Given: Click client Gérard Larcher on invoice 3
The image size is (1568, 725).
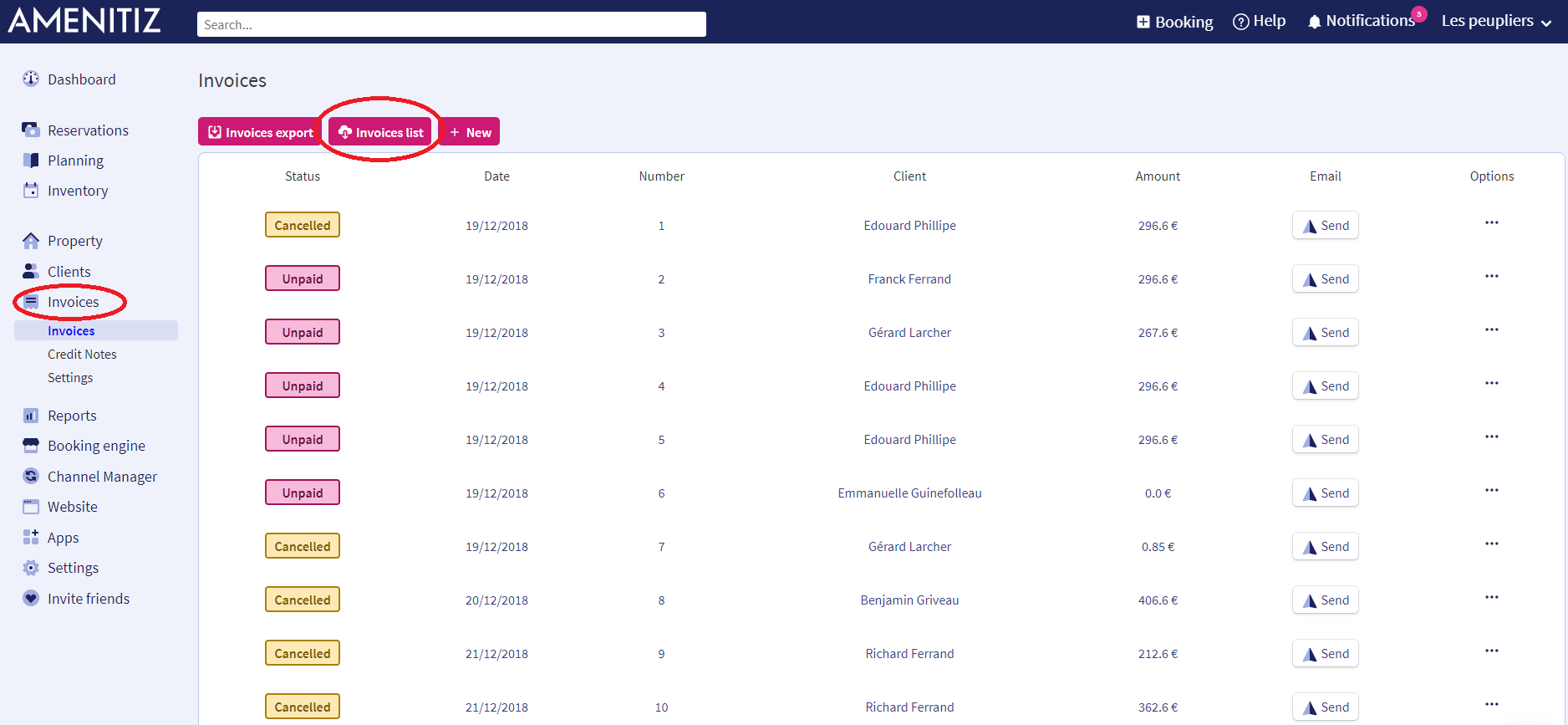Looking at the screenshot, I should click(x=909, y=333).
